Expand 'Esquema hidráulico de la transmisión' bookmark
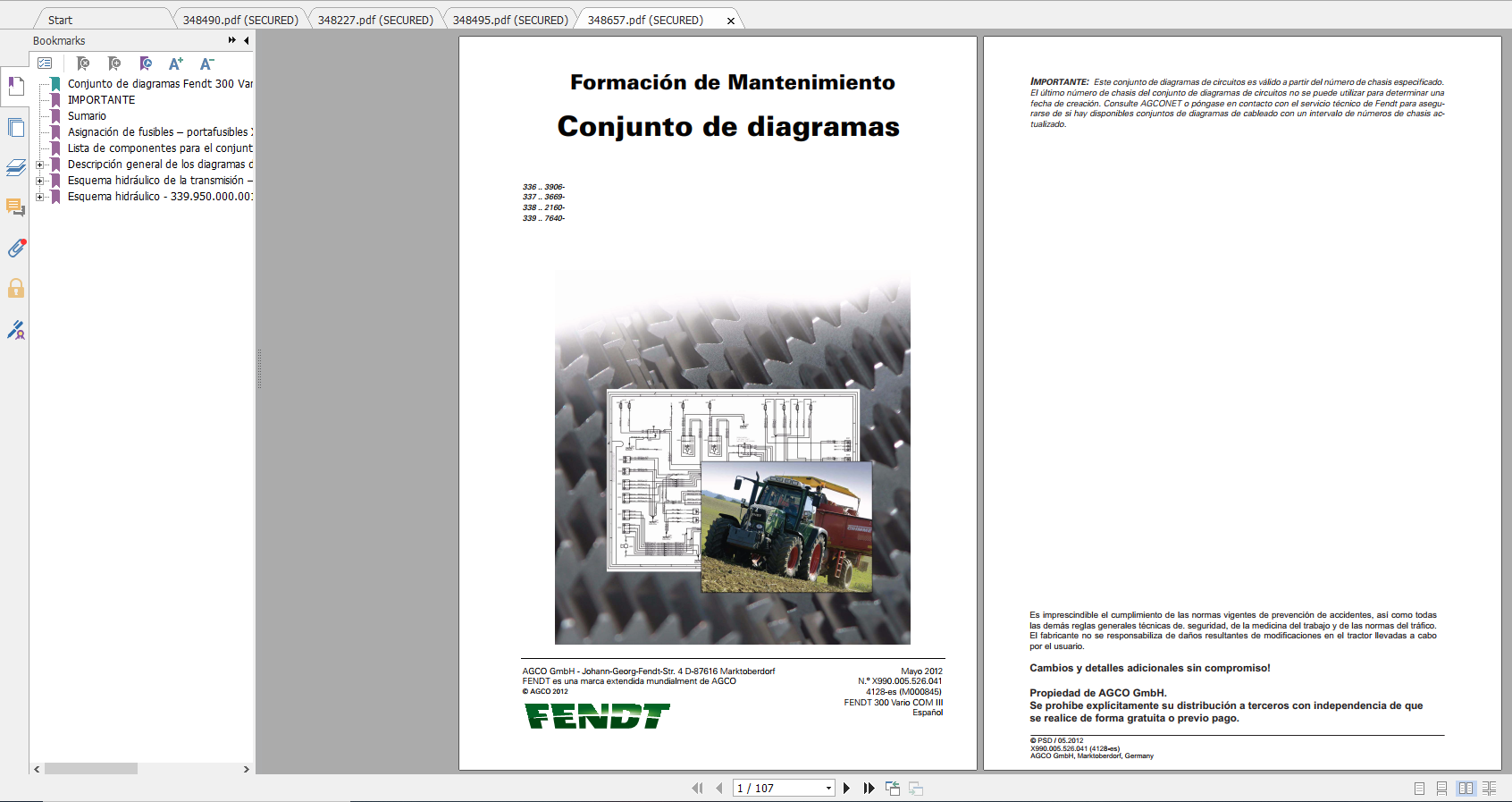The height and width of the screenshot is (802, 1512). (39, 181)
